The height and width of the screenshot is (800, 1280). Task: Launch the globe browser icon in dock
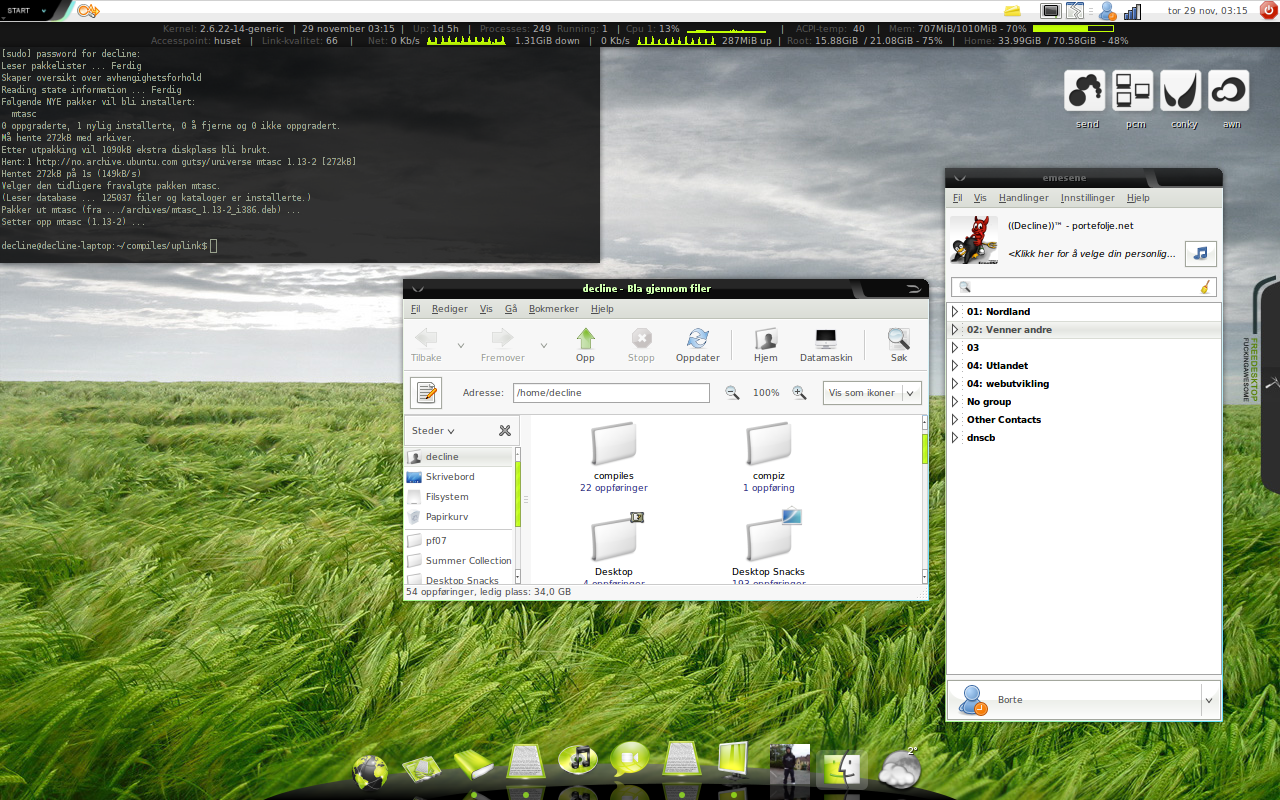coord(370,771)
